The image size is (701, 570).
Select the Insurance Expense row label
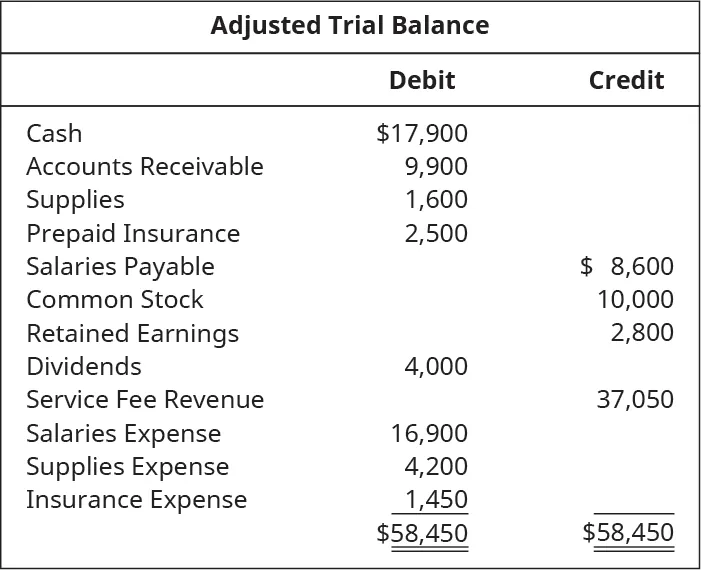click(136, 499)
